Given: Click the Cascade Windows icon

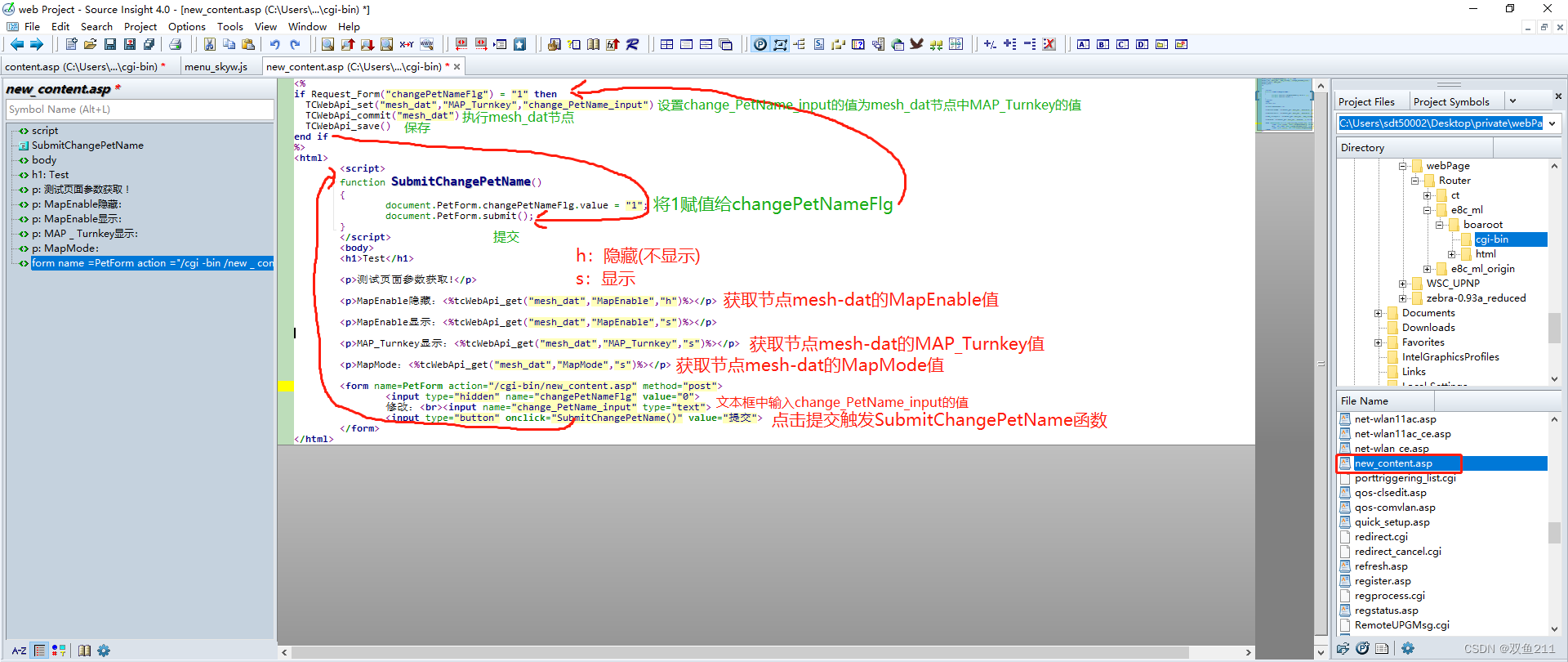Looking at the screenshot, I should pos(725,44).
